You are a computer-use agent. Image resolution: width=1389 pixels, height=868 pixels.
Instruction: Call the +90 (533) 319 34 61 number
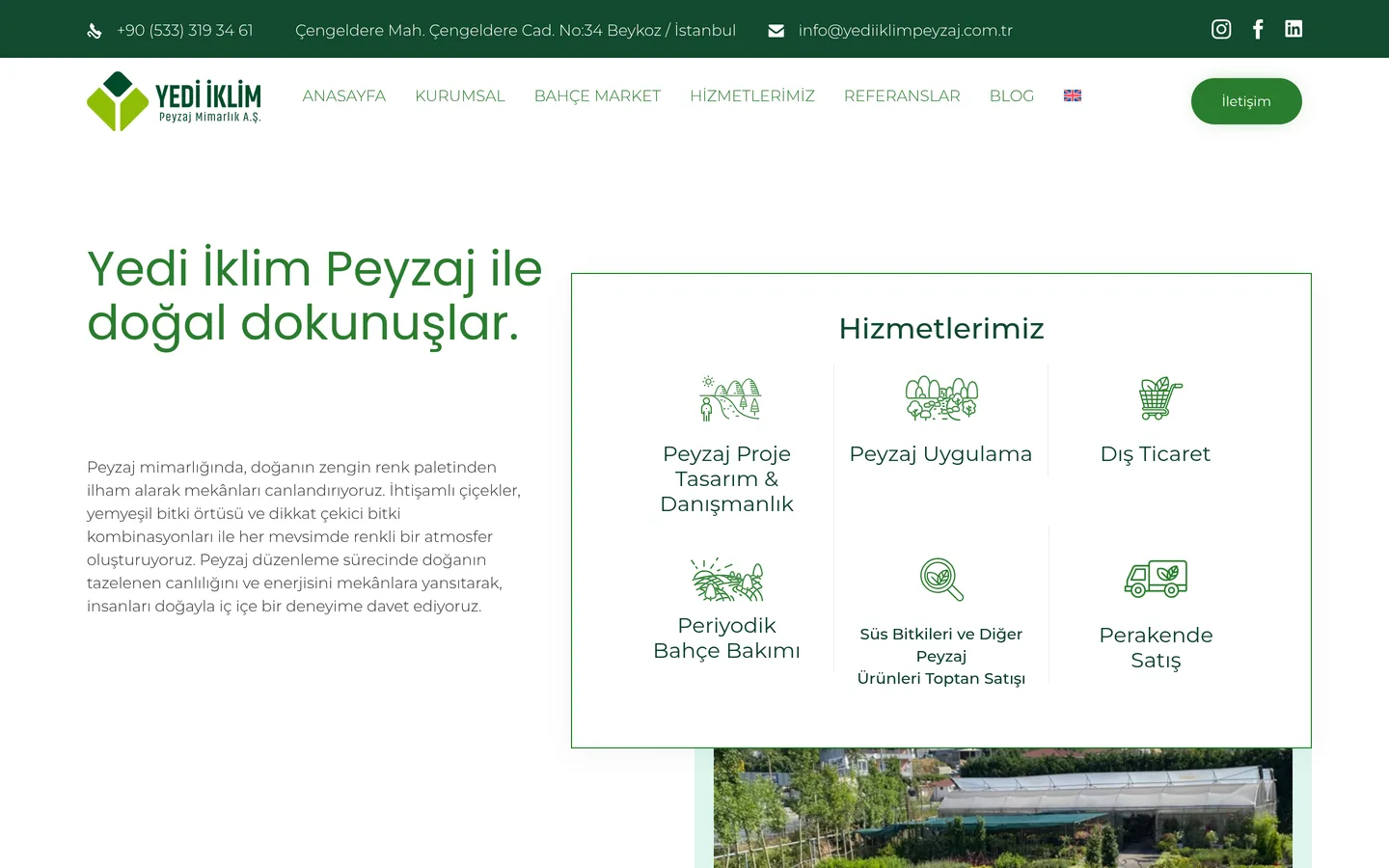coord(185,31)
